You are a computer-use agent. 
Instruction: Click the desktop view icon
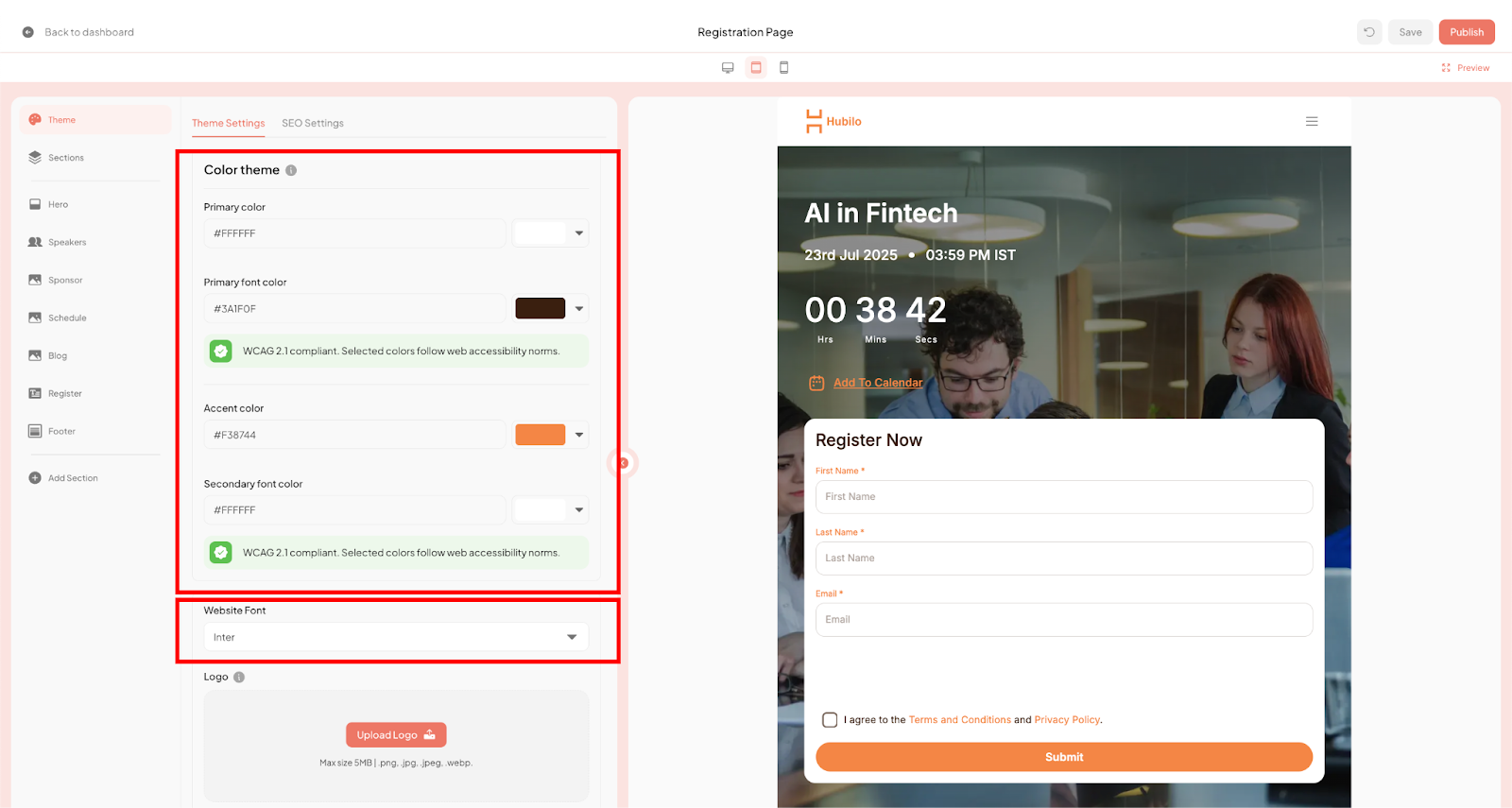[728, 68]
